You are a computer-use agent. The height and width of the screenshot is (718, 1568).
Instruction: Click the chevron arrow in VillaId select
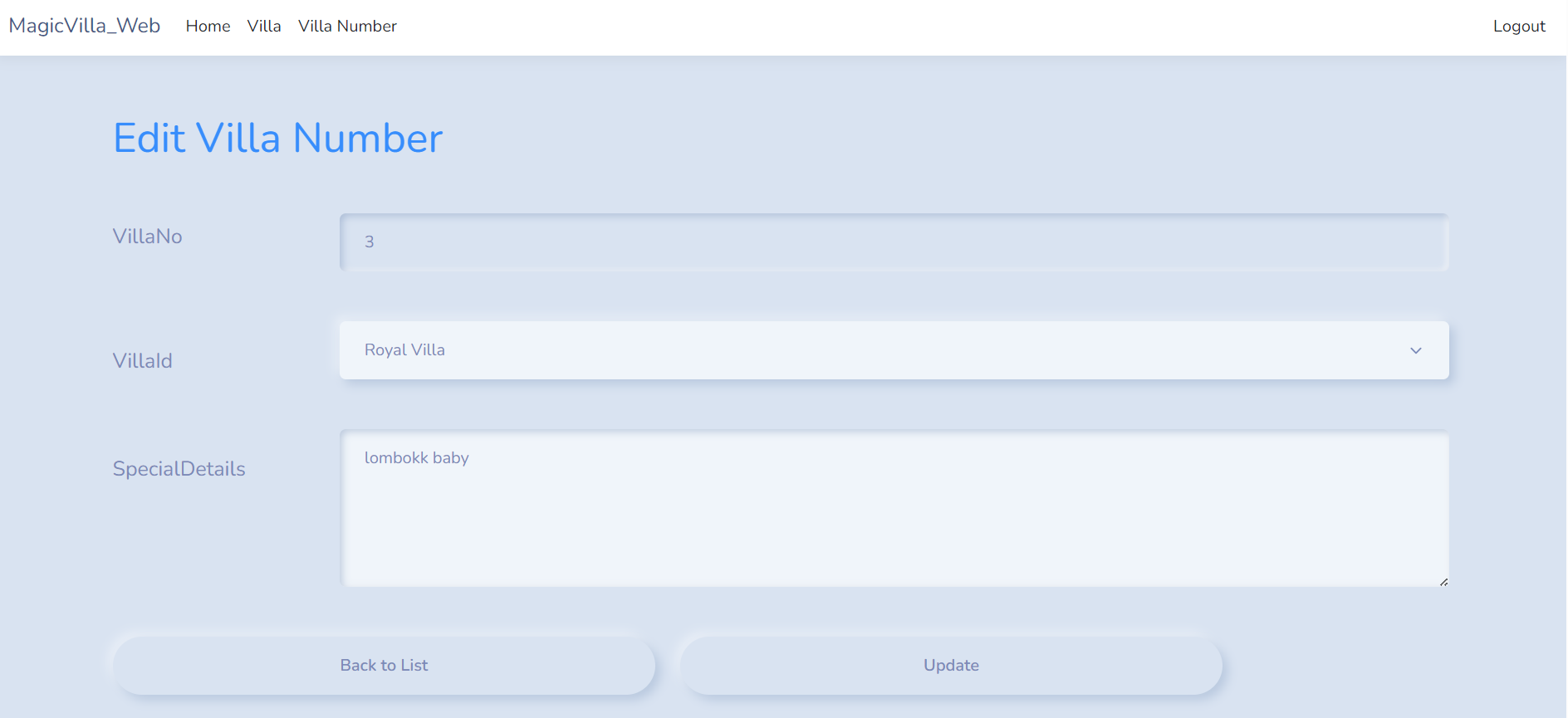pyautogui.click(x=1415, y=350)
